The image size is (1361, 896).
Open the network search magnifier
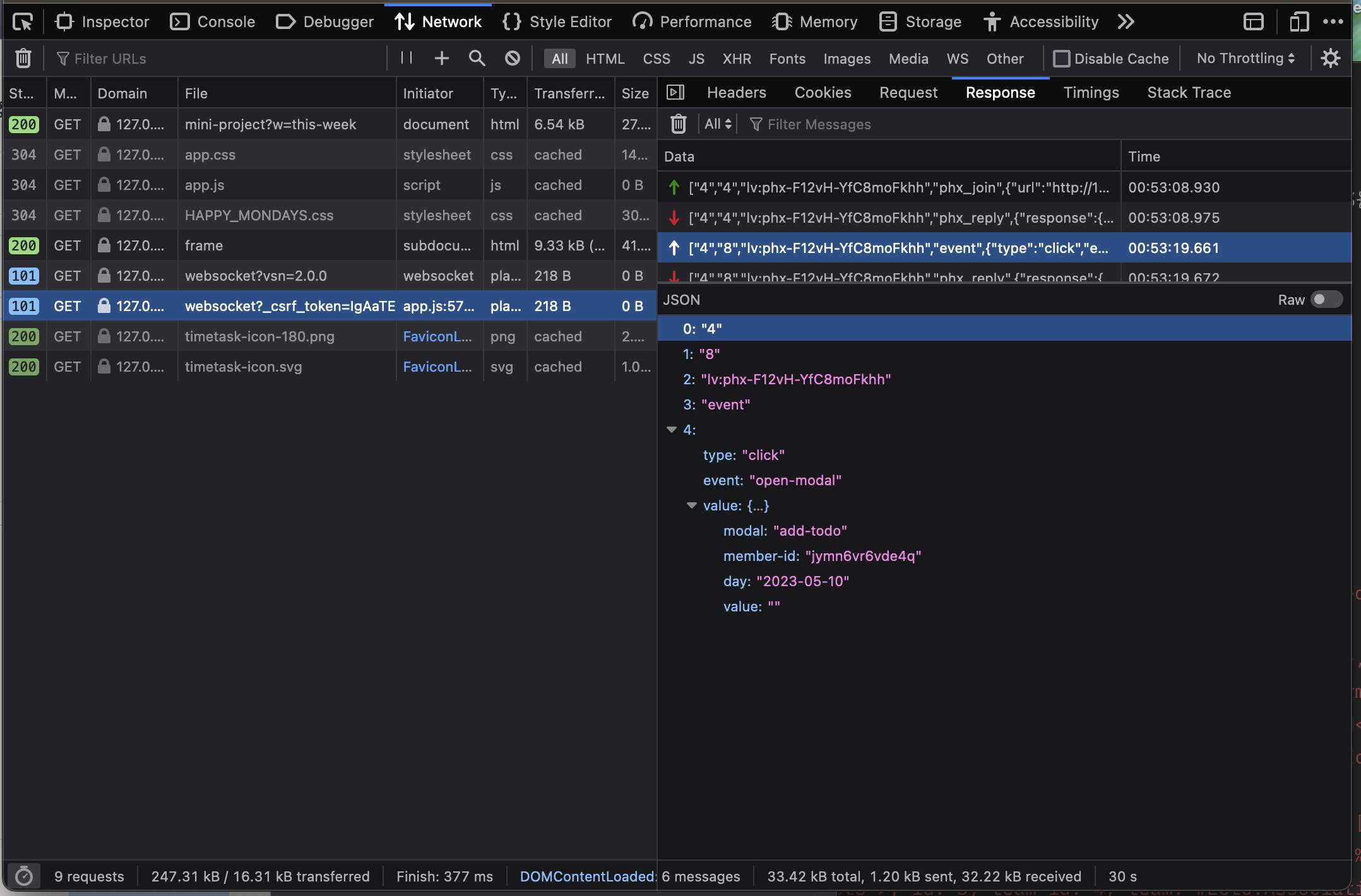477,59
